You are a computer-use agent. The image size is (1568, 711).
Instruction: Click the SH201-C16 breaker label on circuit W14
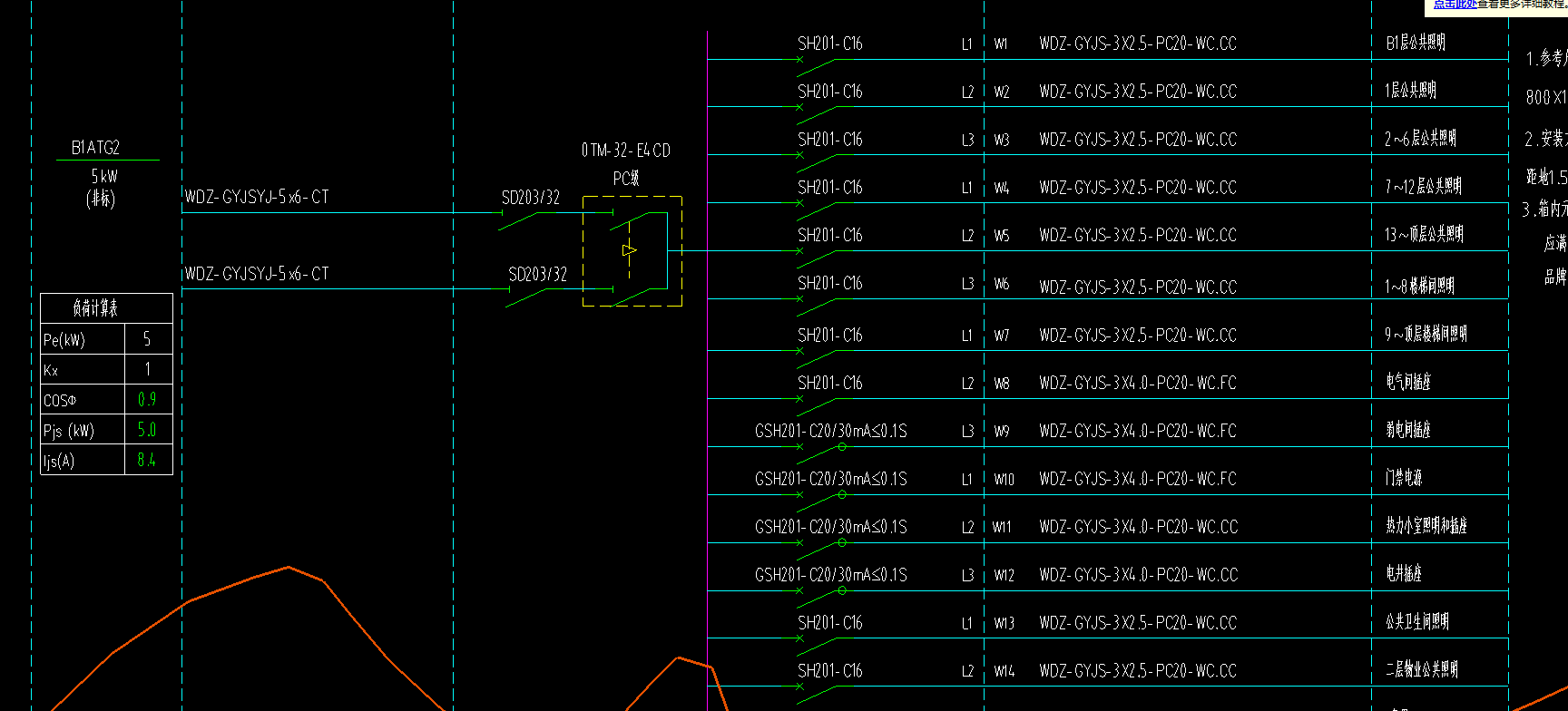[x=830, y=671]
